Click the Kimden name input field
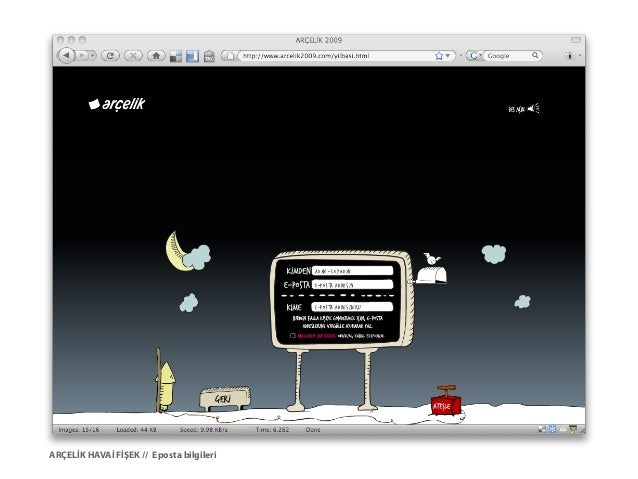 point(352,271)
